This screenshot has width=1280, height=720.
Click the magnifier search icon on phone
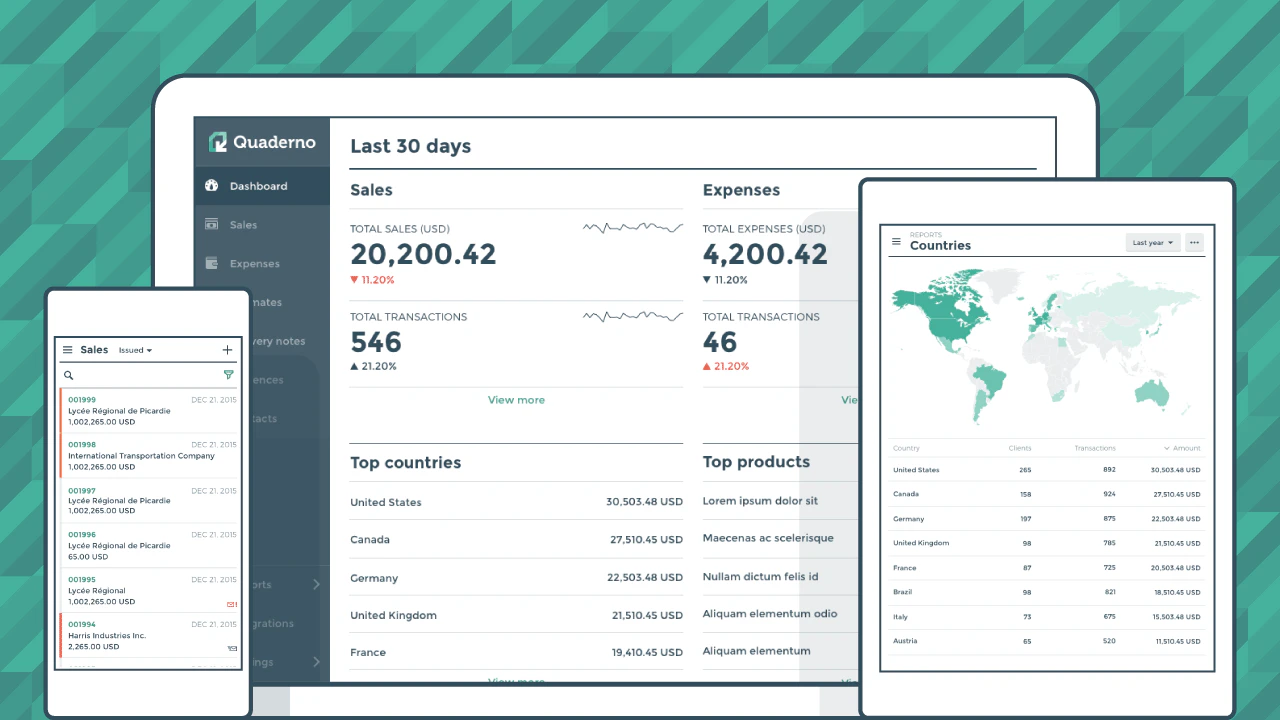(x=69, y=375)
